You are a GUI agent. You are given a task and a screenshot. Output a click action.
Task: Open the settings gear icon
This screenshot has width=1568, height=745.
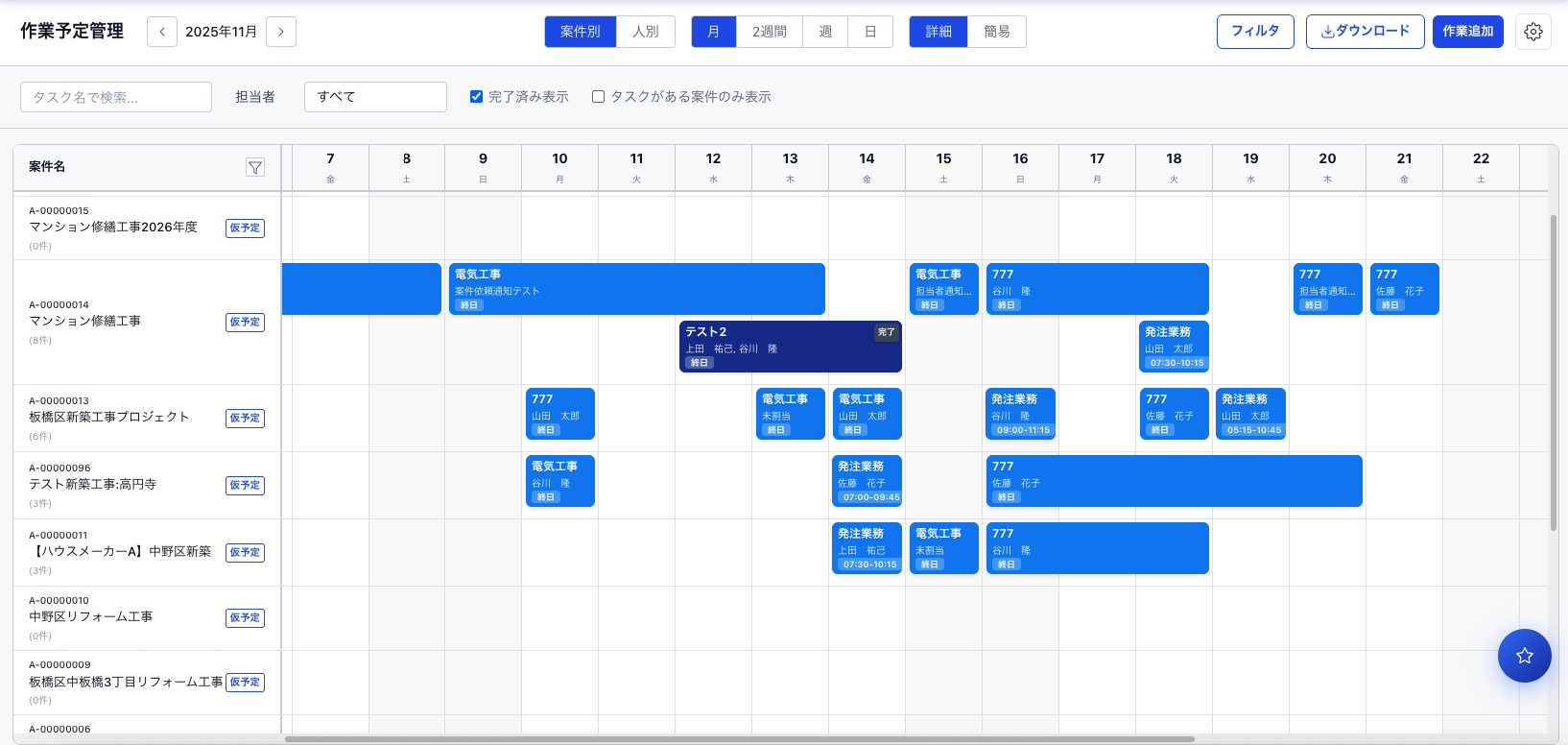click(x=1533, y=32)
